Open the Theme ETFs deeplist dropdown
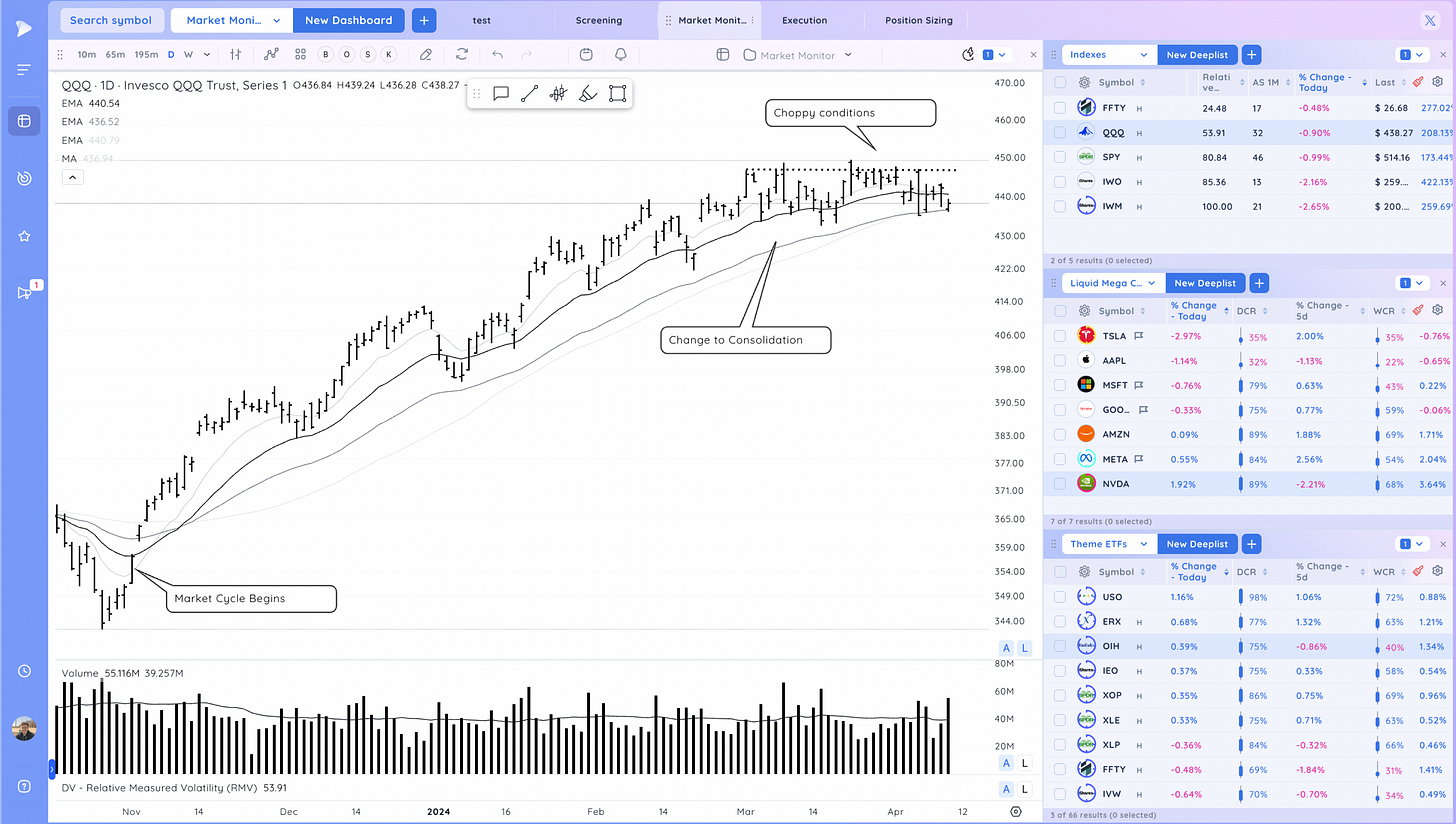Screen dimensions: 1456x824 click(1109, 544)
